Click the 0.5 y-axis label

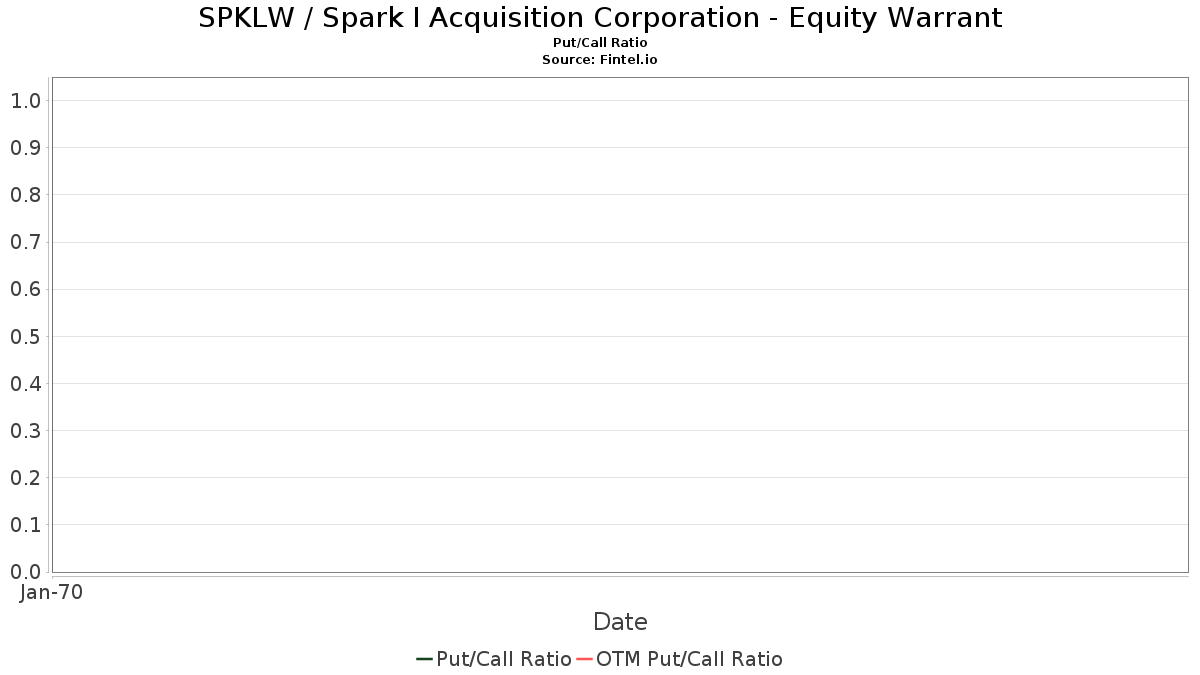(26, 337)
